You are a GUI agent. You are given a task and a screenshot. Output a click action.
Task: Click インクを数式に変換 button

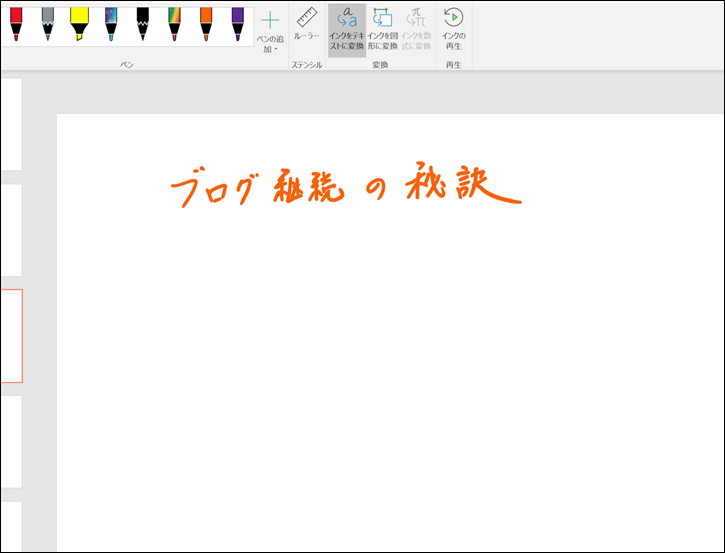(x=416, y=30)
